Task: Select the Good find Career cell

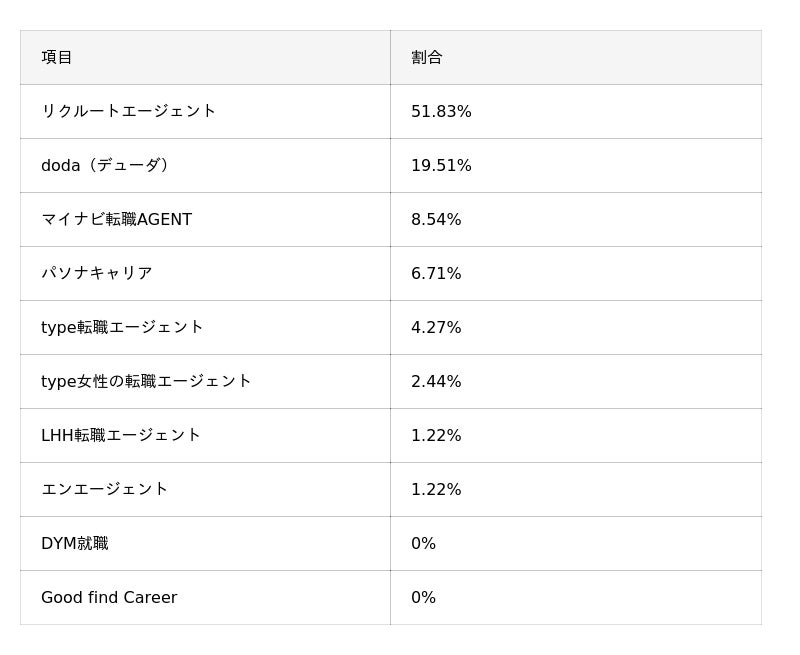Action: tap(109, 597)
